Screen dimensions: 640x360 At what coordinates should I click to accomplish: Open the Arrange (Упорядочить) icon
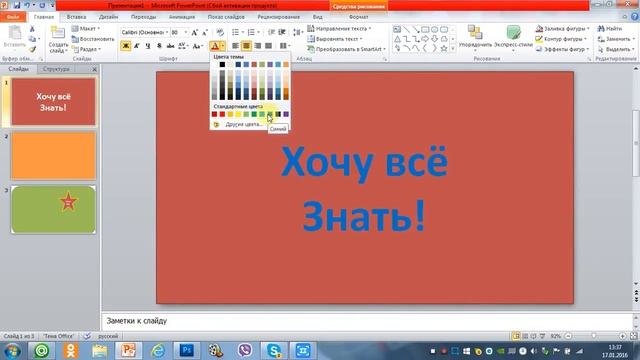(x=475, y=32)
